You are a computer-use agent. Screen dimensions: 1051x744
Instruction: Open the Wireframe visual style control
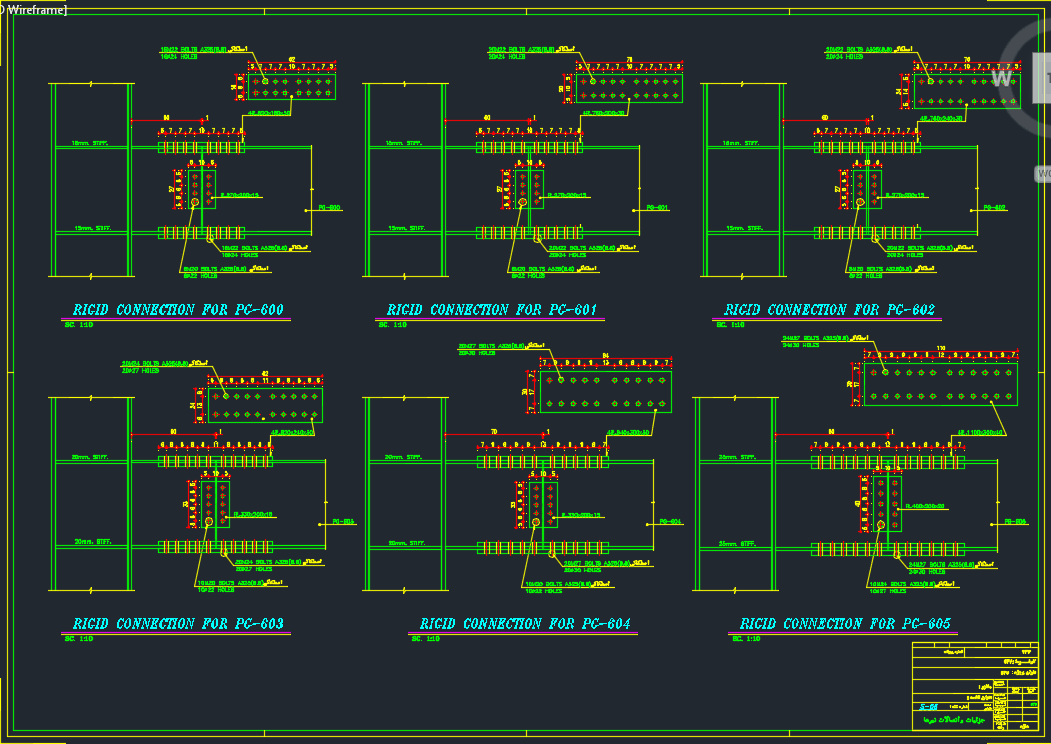coord(38,10)
